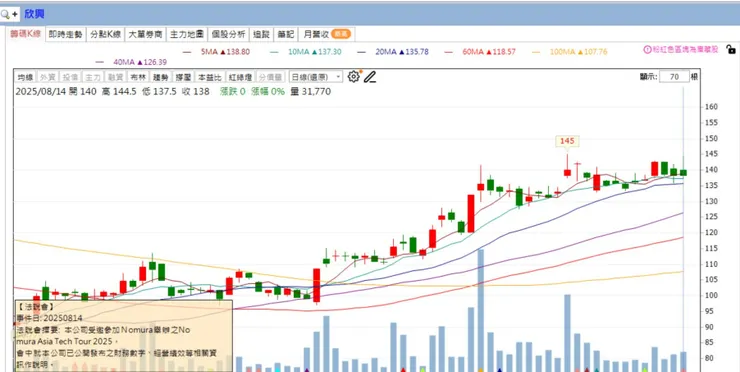Click the 160 price axis label
This screenshot has width=740, height=372.
711,107
